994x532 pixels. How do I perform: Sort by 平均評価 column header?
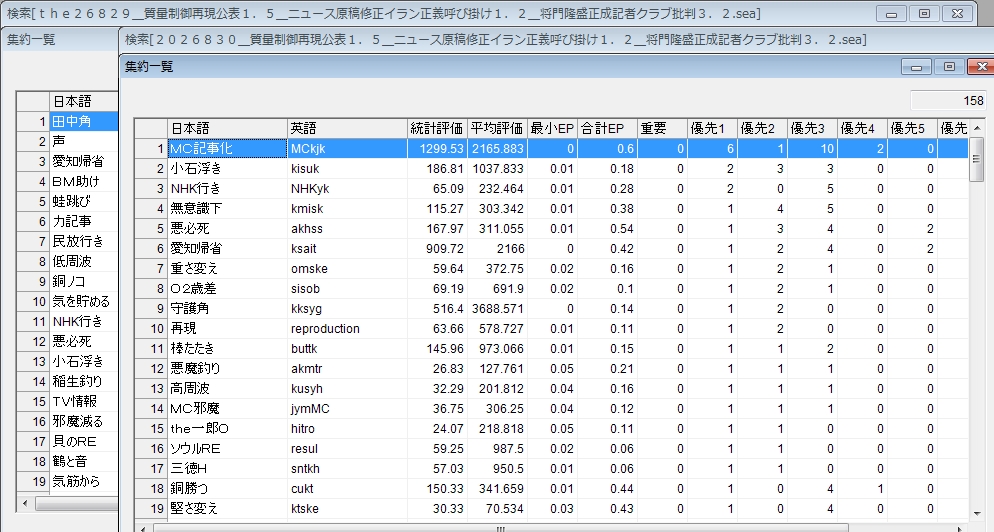coord(497,128)
